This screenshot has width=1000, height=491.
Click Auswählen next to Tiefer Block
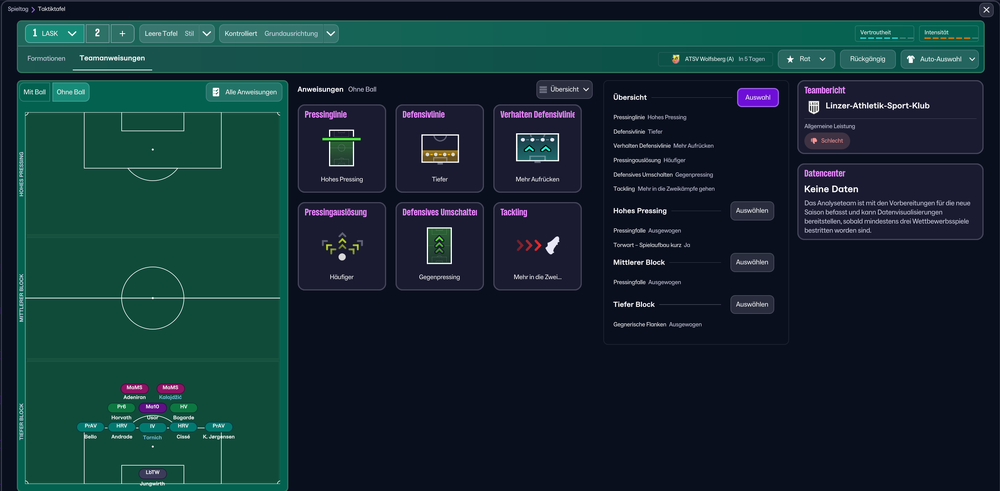752,304
